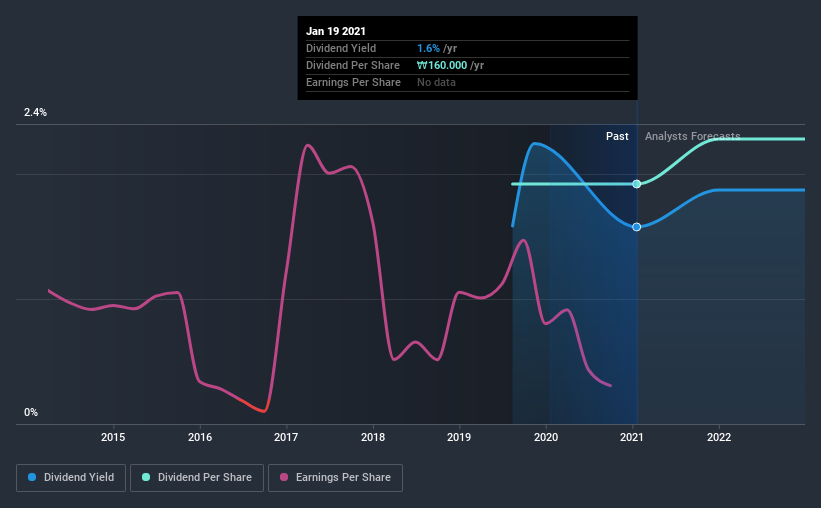
Task: Click the tooltip 'No data' value
Action: (436, 82)
